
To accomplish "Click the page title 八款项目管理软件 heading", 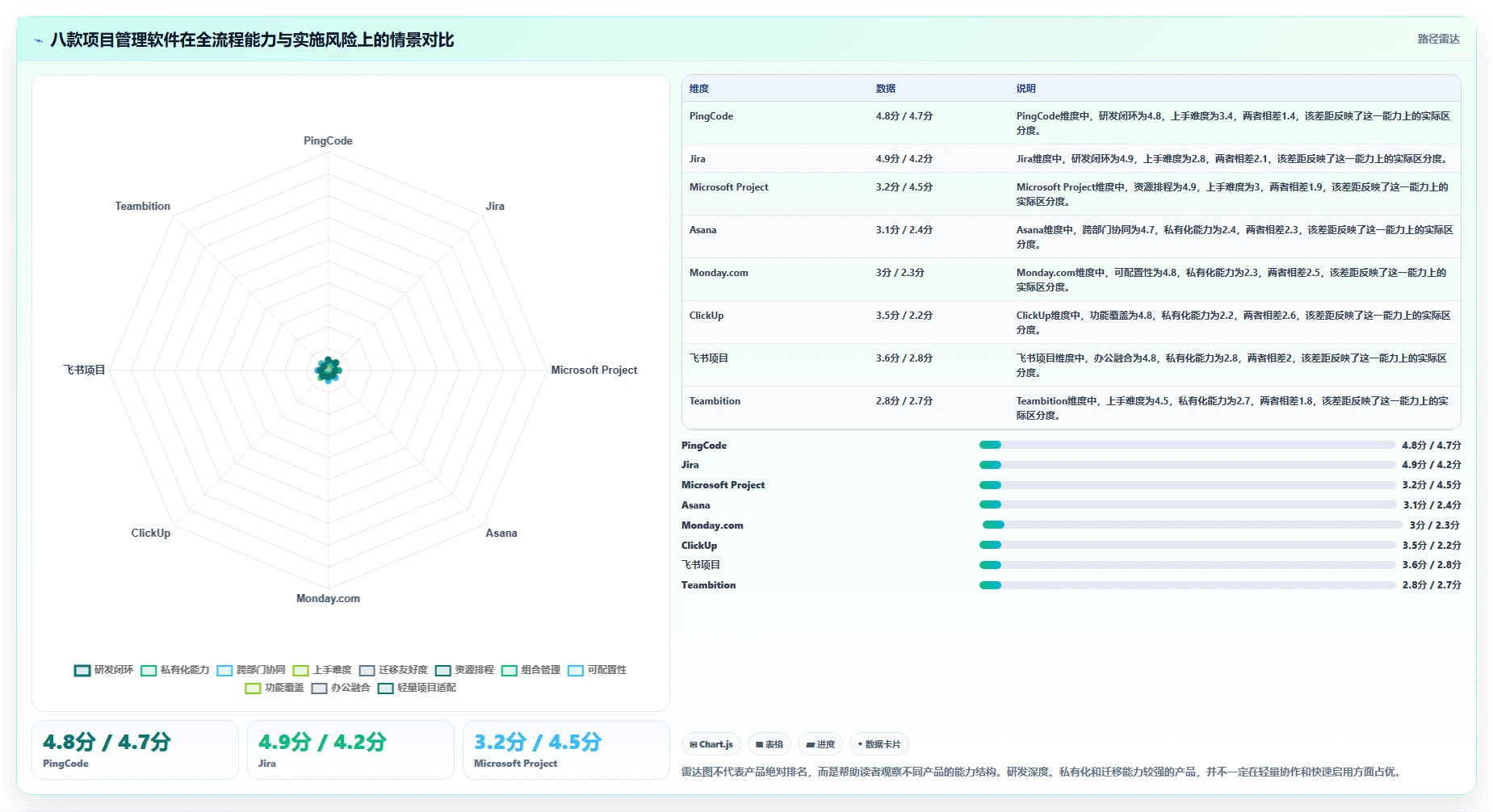I will pyautogui.click(x=252, y=40).
